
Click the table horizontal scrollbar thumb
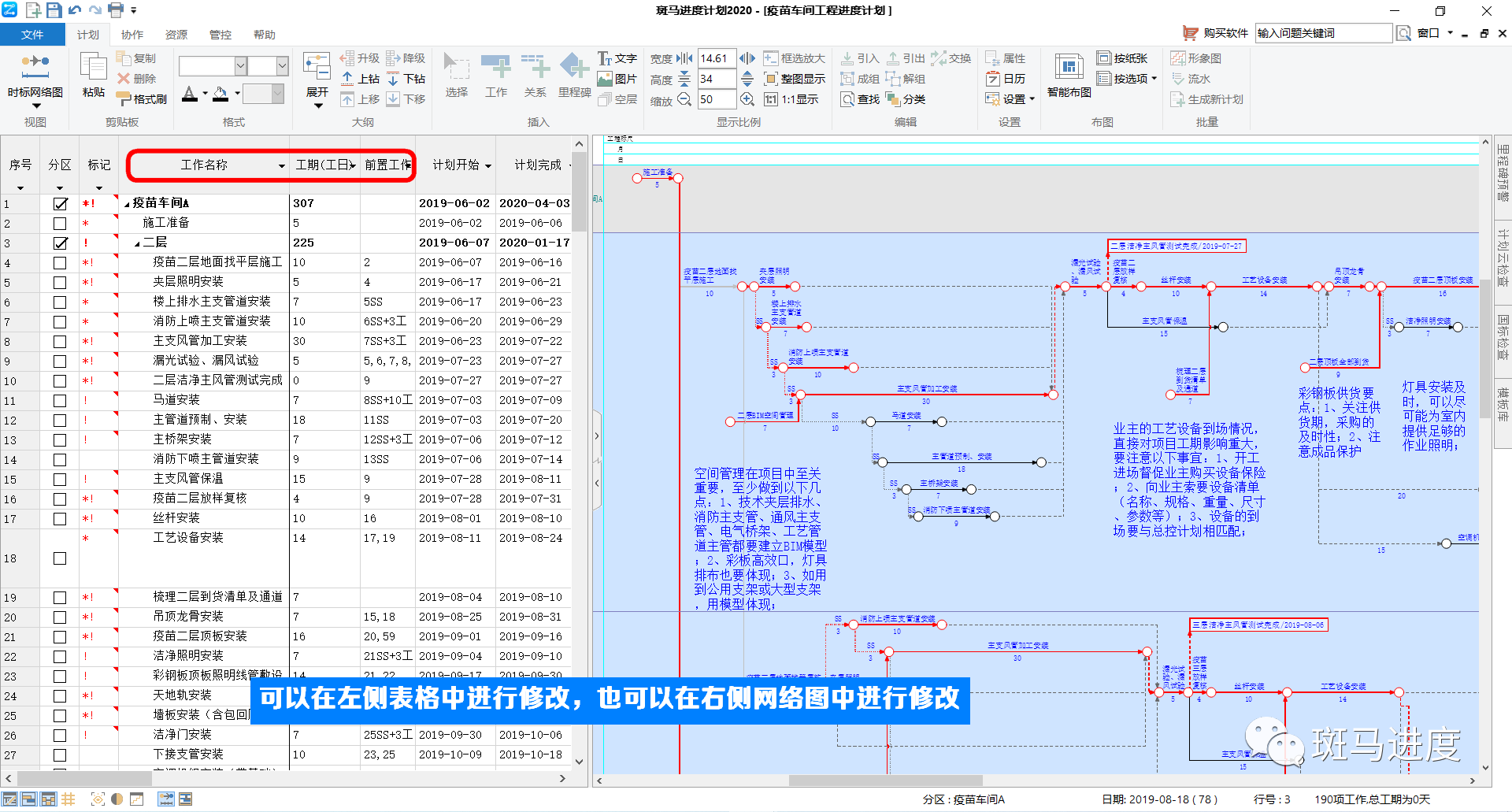(84, 779)
